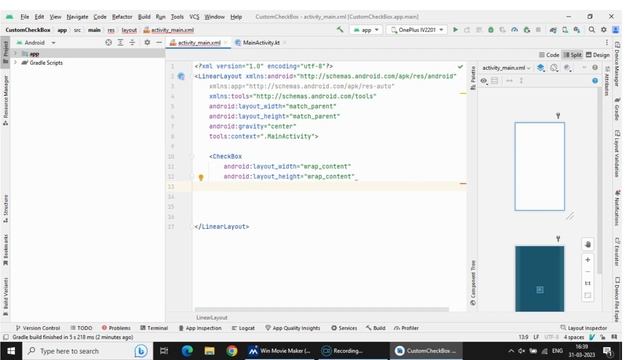
Task: Zoom in the design preview
Action: 588,260
